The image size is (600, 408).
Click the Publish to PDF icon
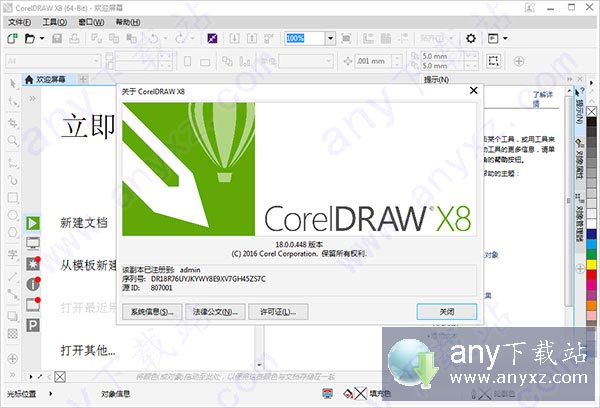269,38
